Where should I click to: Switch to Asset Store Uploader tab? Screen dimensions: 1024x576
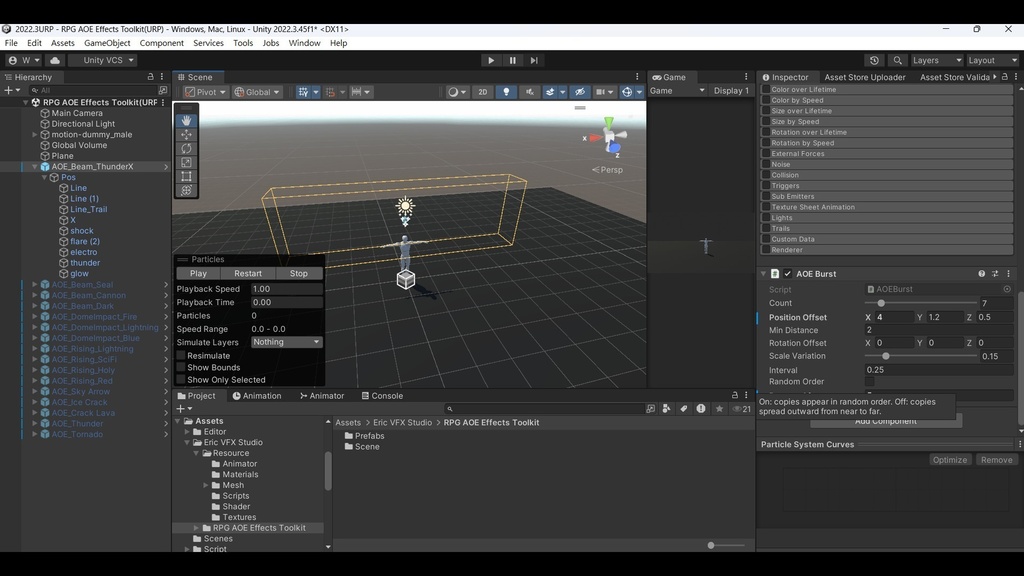(x=865, y=77)
